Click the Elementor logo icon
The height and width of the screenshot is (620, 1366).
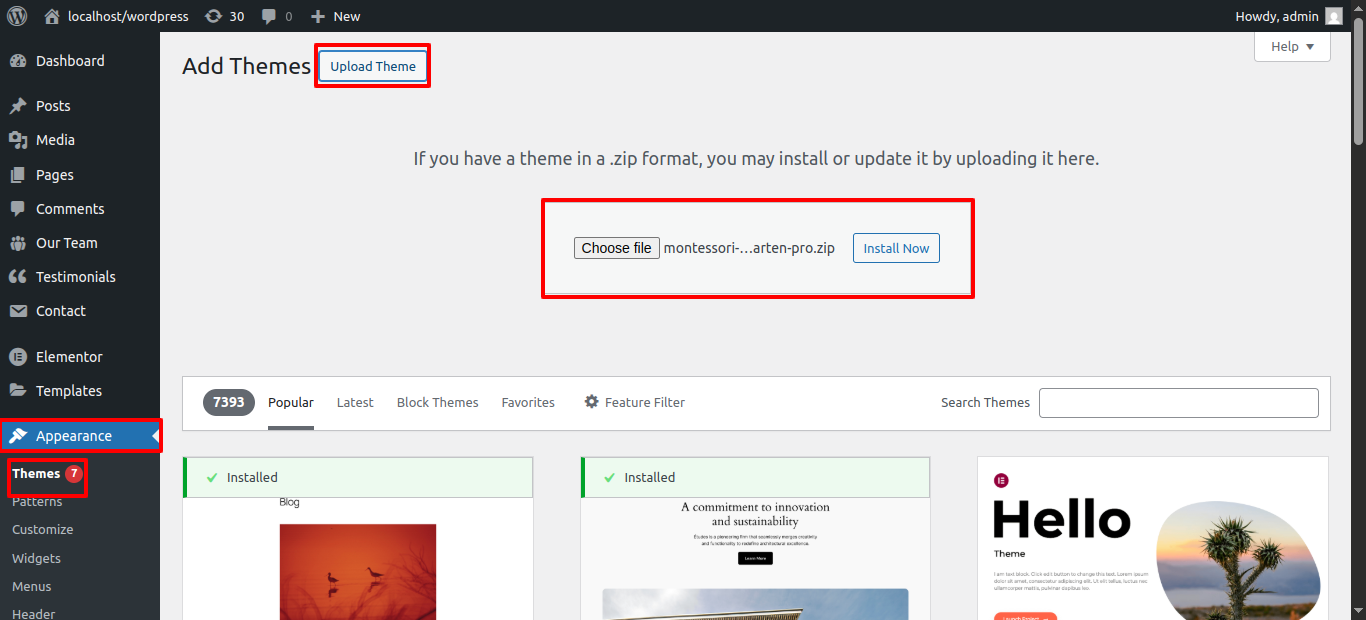tap(18, 357)
